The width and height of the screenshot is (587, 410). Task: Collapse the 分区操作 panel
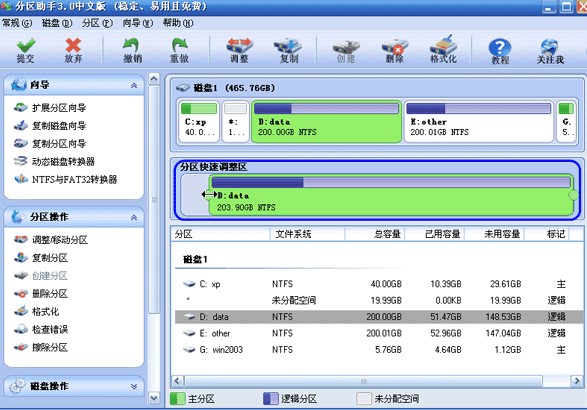coord(134,218)
